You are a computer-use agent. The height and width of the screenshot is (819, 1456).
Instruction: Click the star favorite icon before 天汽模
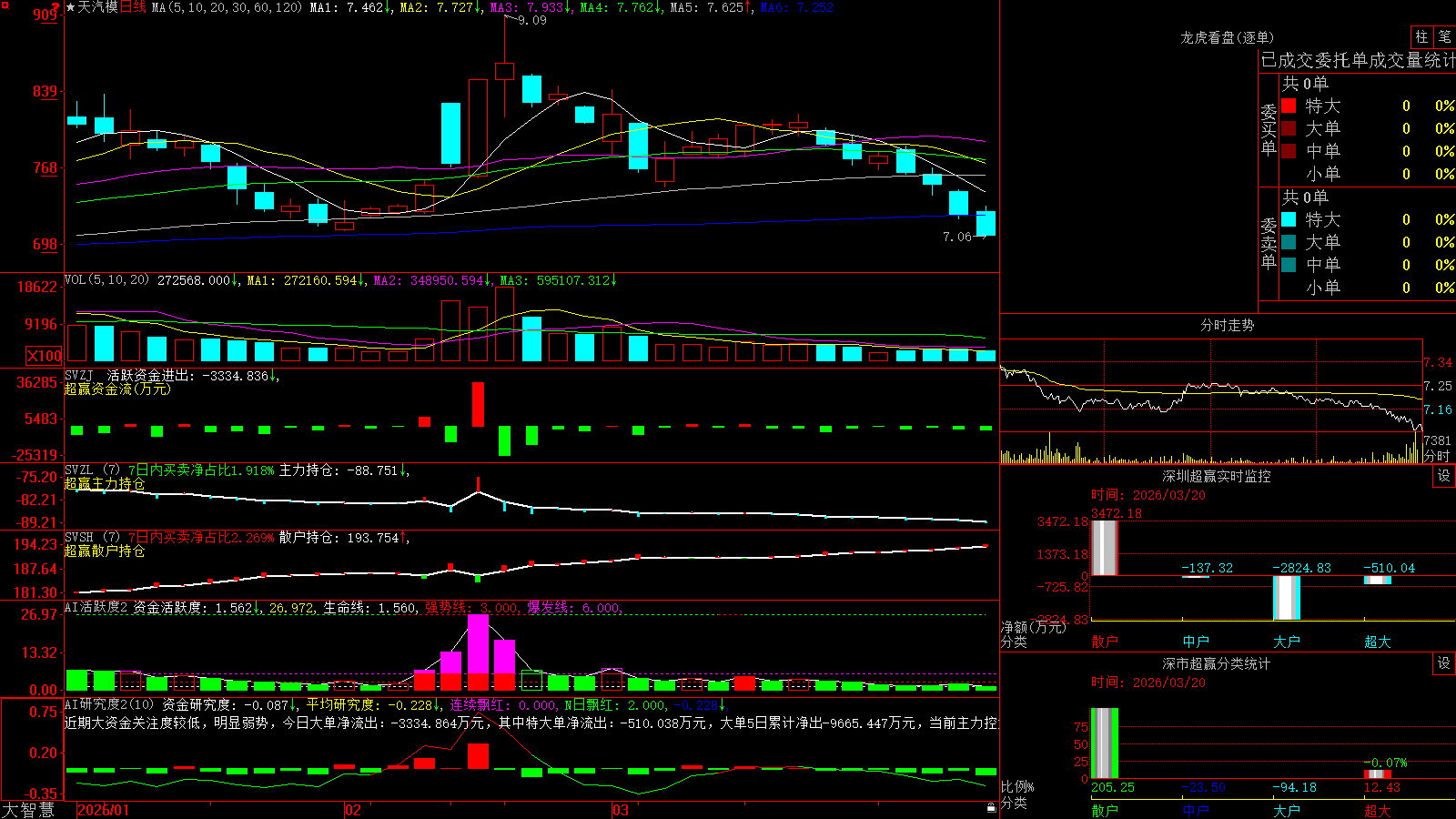71,7
